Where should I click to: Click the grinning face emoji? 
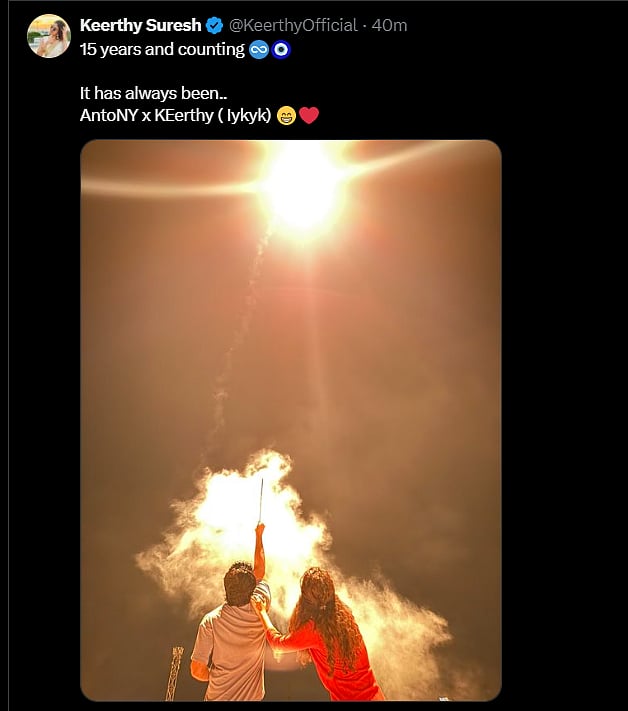tap(286, 116)
